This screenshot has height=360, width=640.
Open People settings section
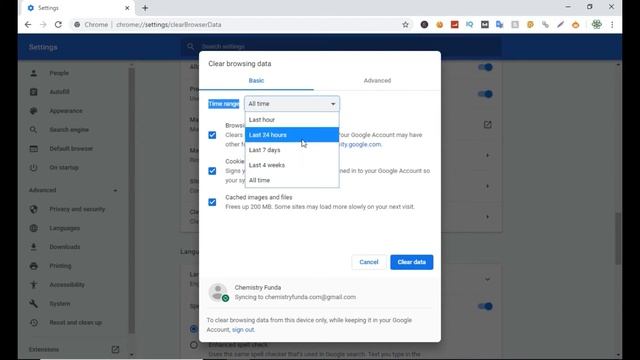coord(59,73)
